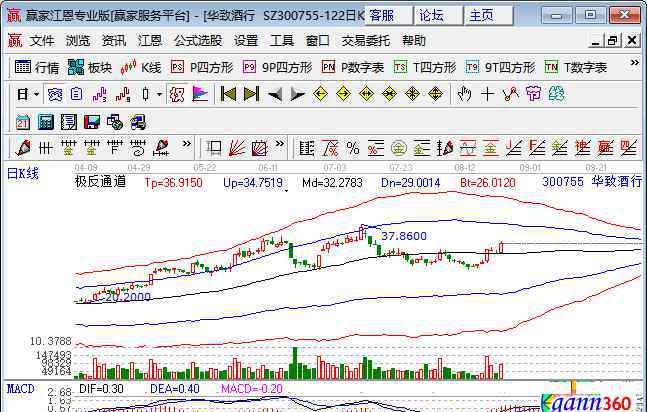Select the candlestick chart type icon

click(x=146, y=95)
